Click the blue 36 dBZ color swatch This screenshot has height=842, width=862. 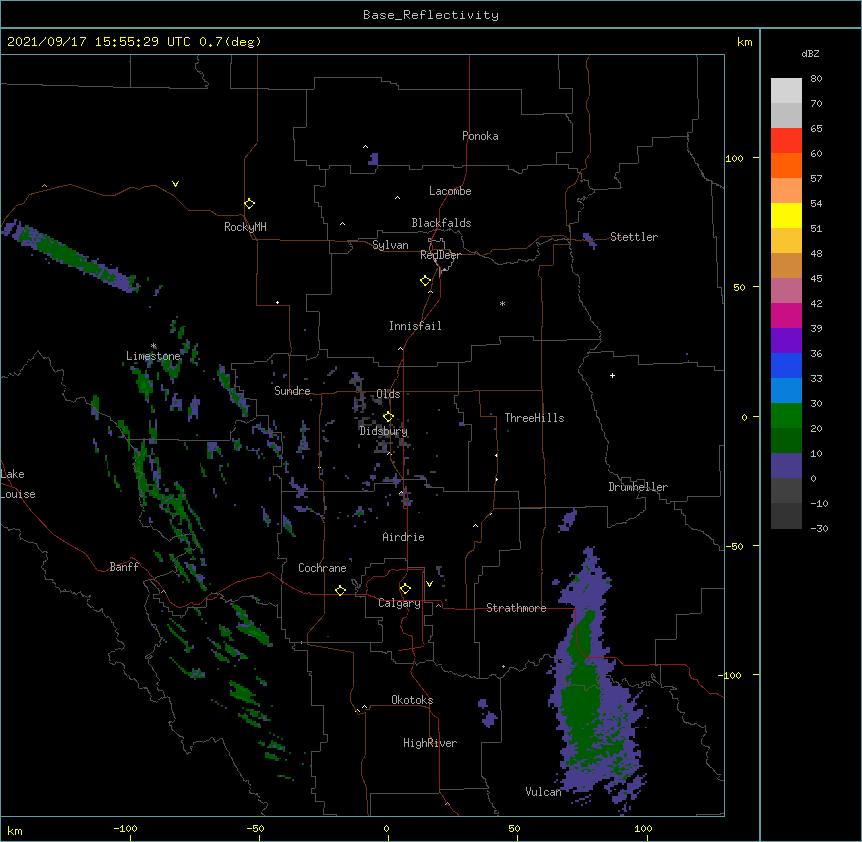coord(786,365)
